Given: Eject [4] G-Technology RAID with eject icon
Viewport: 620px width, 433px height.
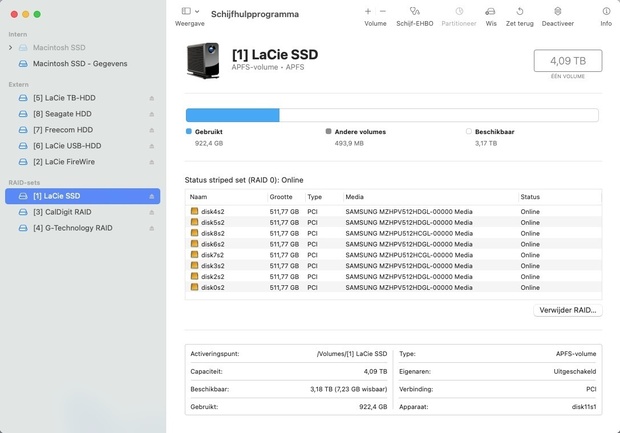Looking at the screenshot, I should [x=151, y=228].
